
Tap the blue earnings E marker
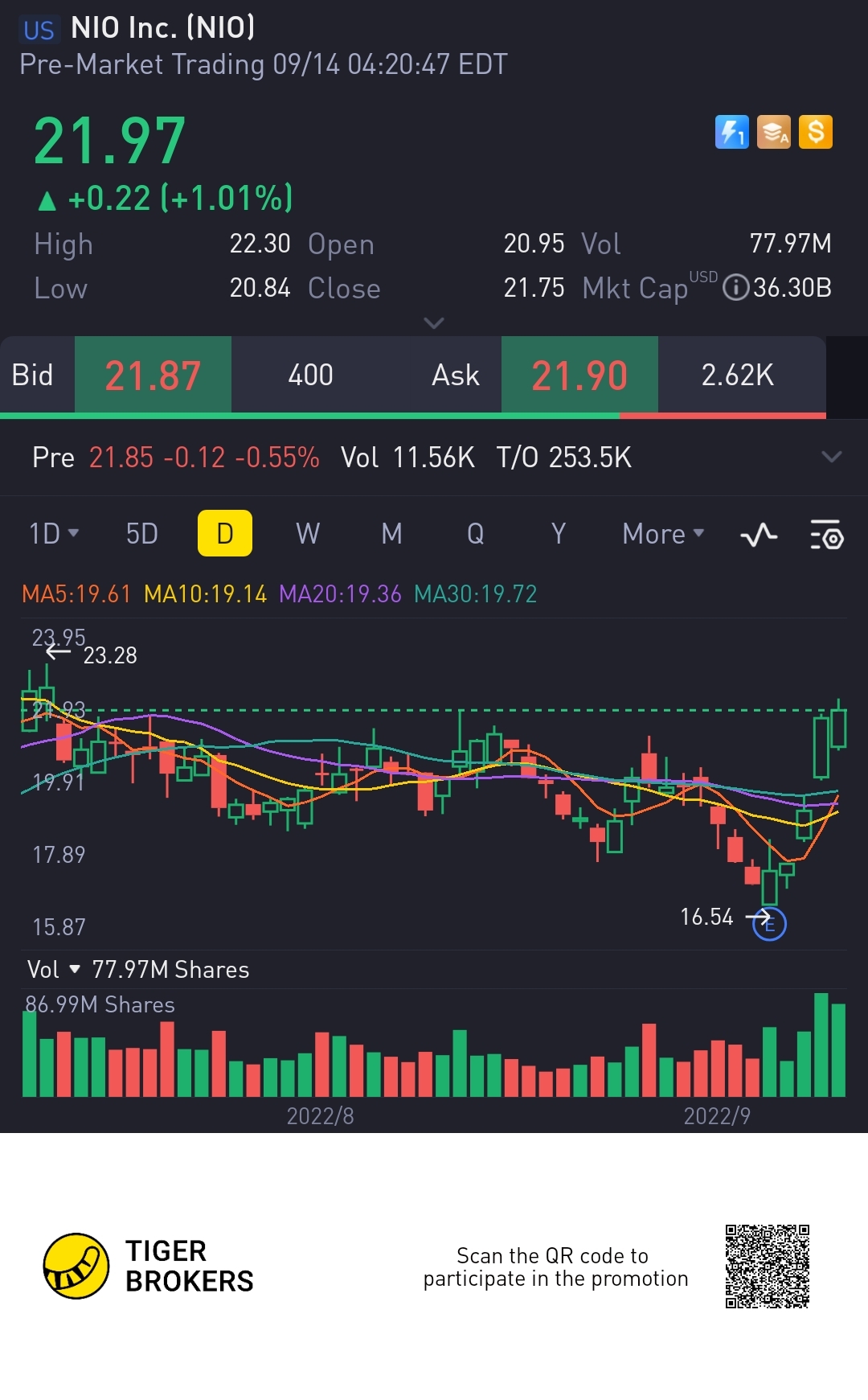pyautogui.click(x=769, y=924)
